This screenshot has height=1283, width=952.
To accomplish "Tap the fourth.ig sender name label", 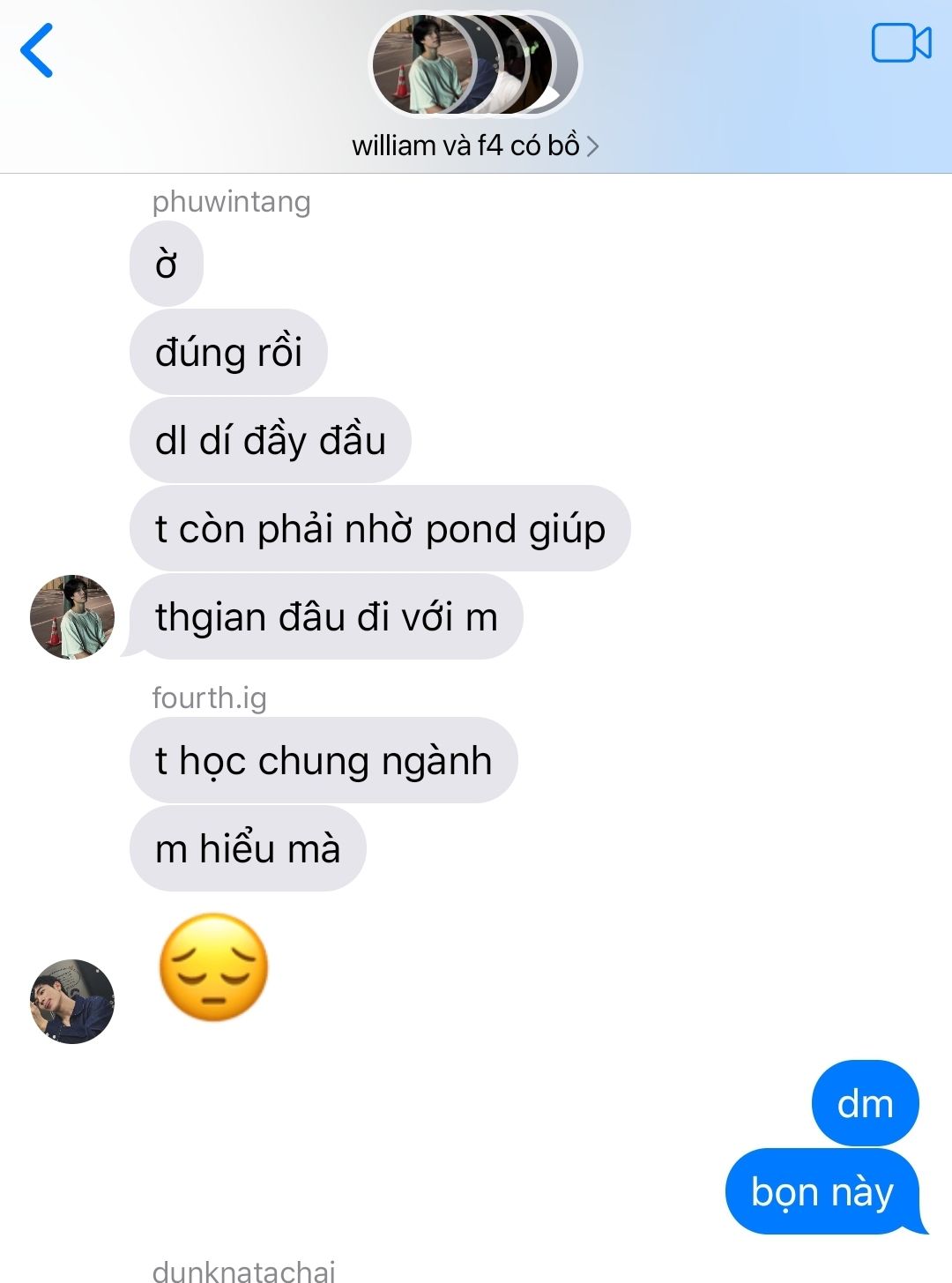I will click(x=209, y=697).
